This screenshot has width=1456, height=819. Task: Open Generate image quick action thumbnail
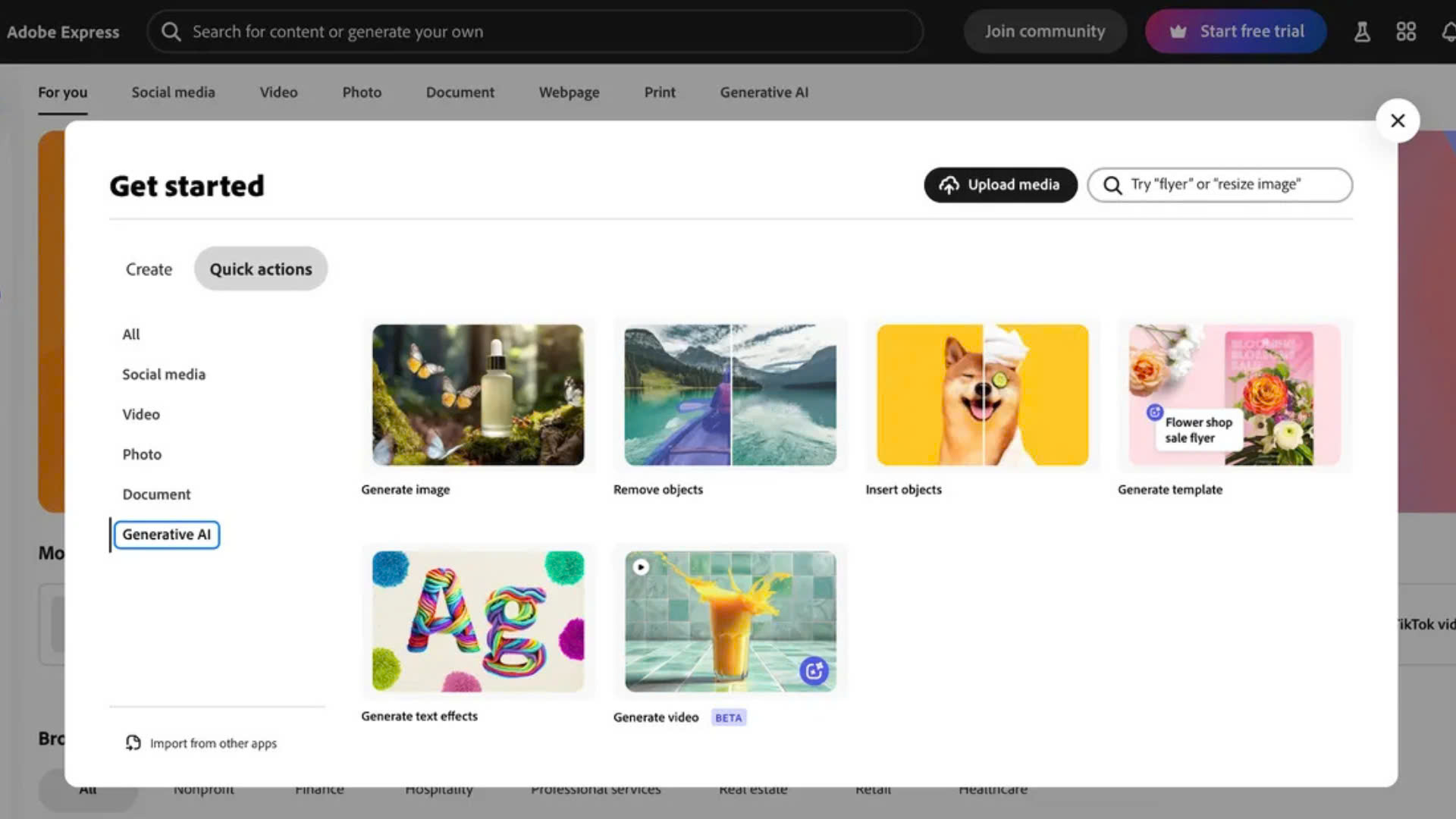[478, 395]
